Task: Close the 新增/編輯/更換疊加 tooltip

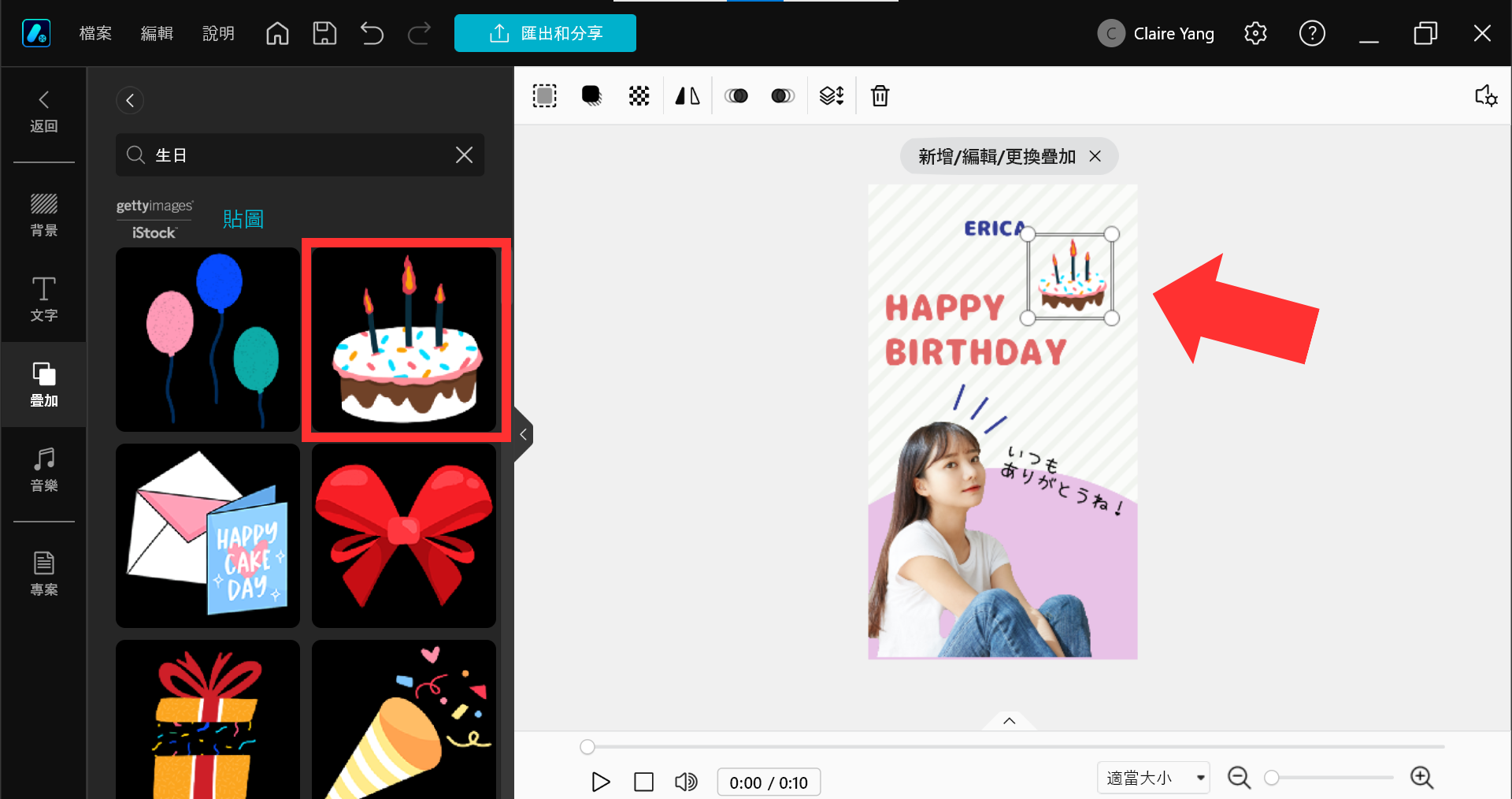Action: (1095, 156)
